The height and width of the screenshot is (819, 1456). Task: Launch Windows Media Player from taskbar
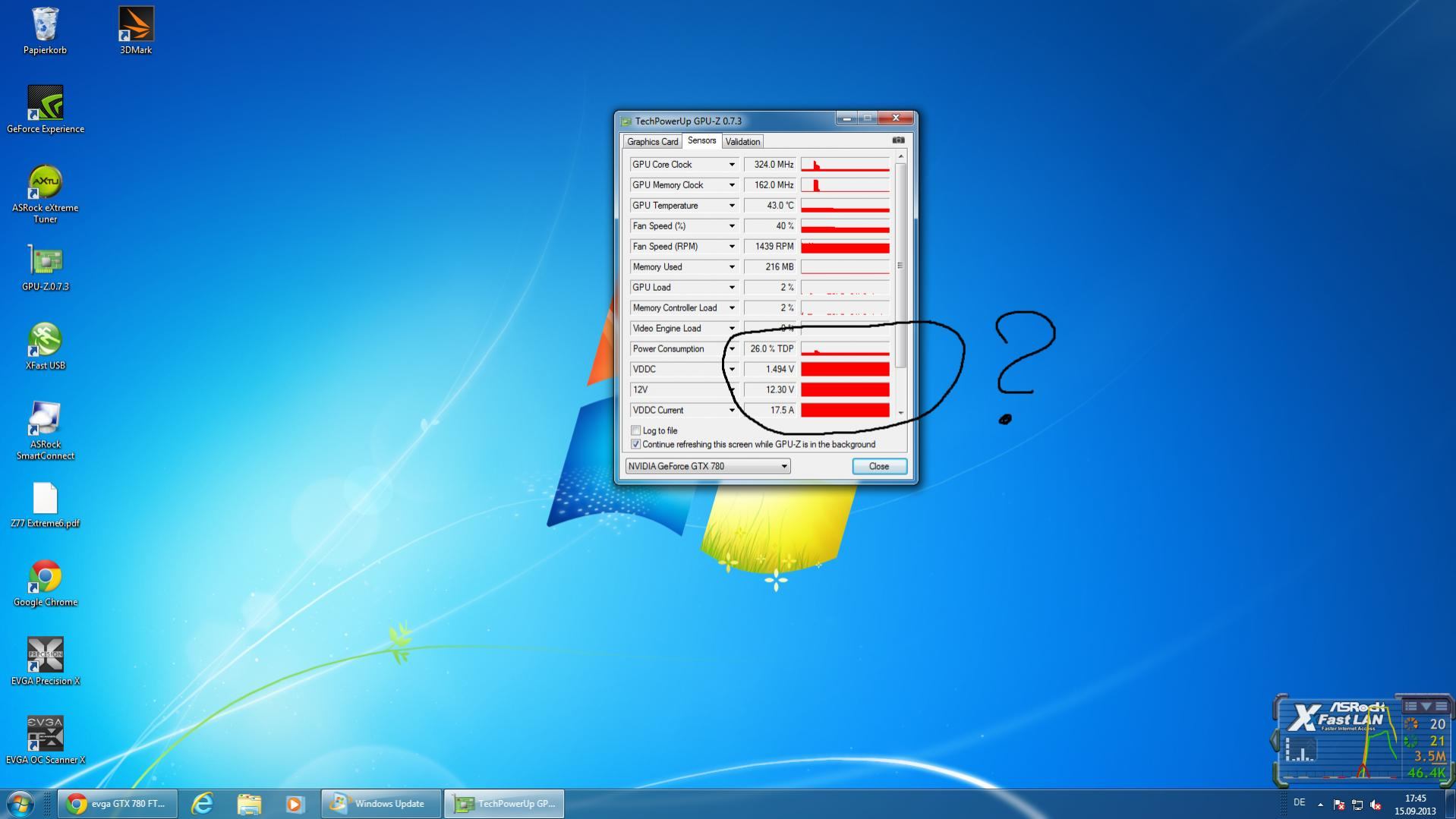coord(295,803)
